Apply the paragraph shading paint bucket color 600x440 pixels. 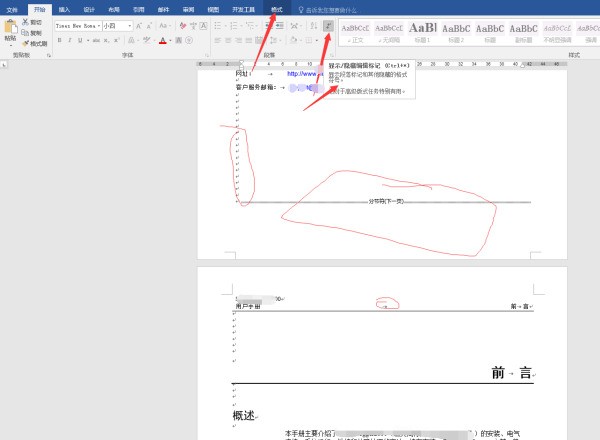(x=293, y=40)
